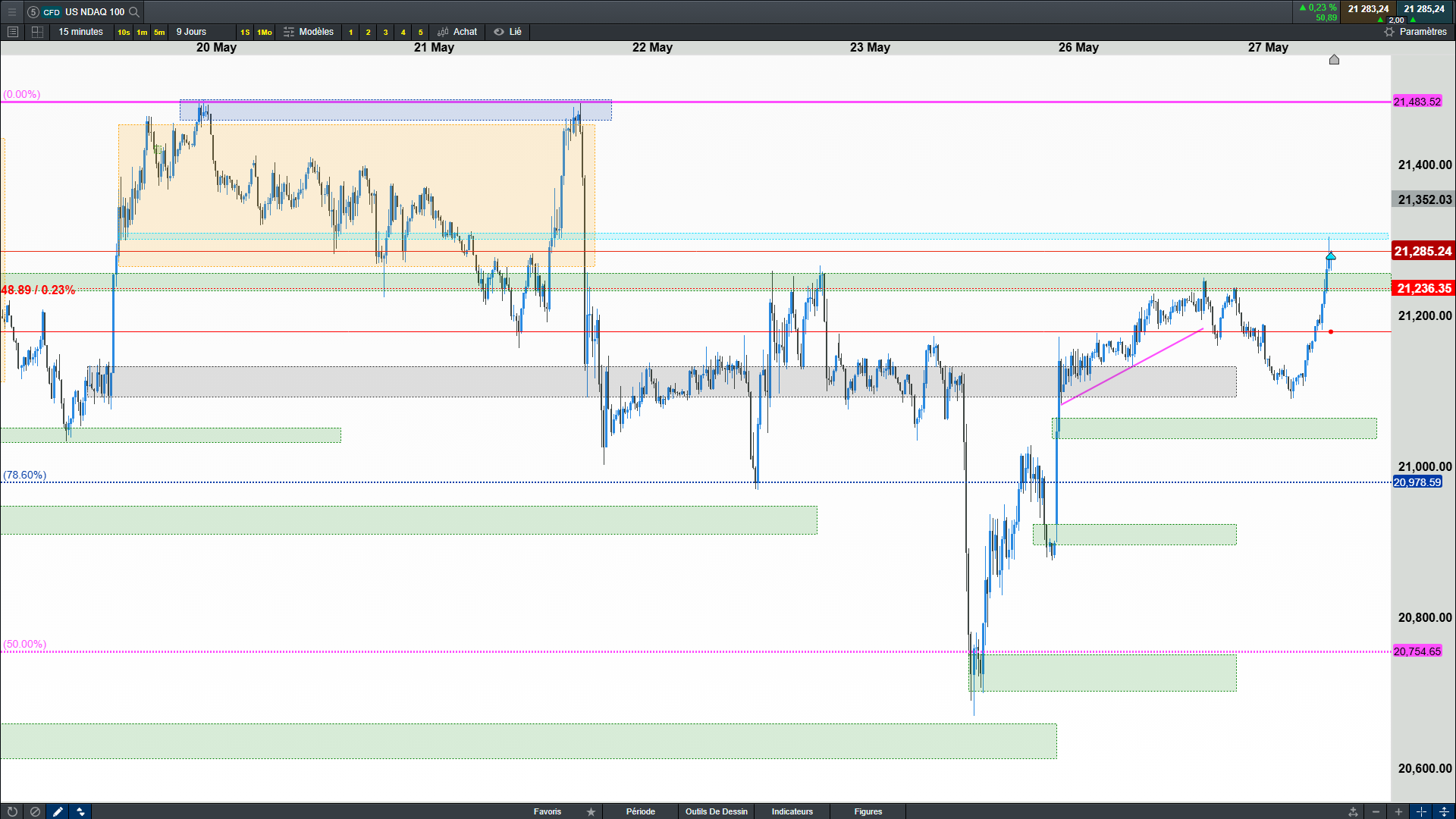
Task: Toggle the crosshair cursor mode
Action: (x=1421, y=811)
